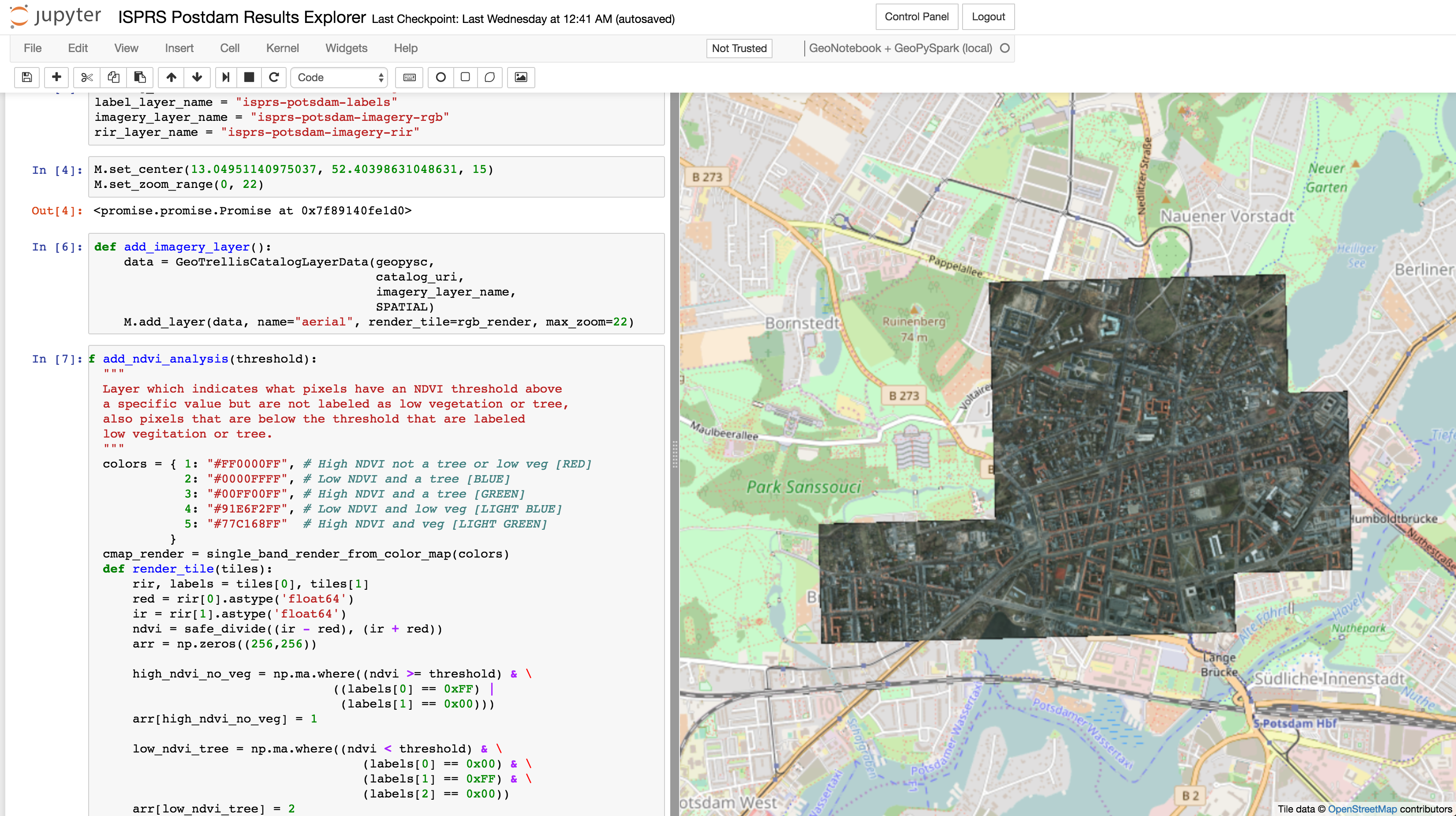
Task: Interrupt the kernel with the stop square
Action: (x=249, y=78)
